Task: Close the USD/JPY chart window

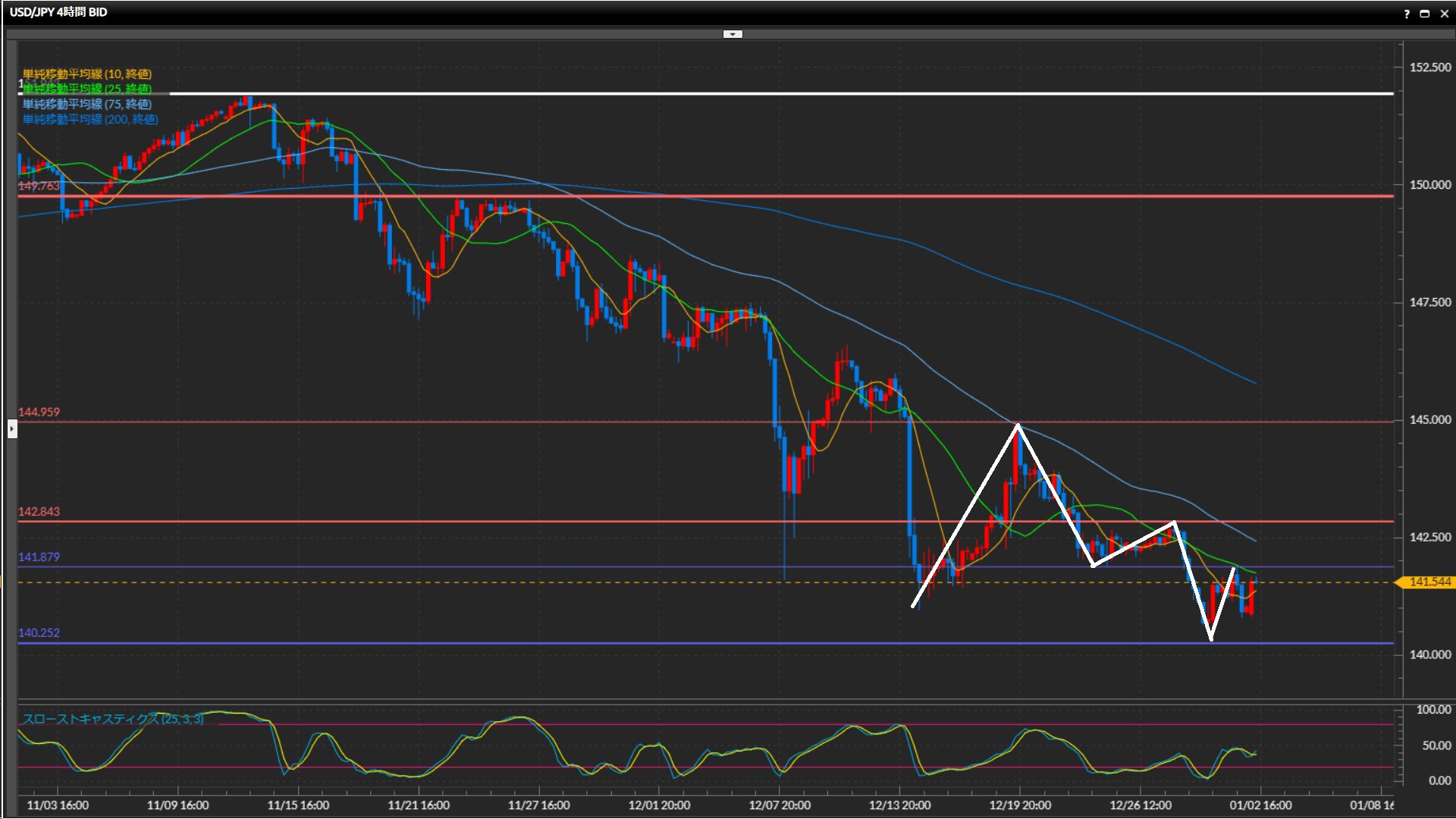Action: (1444, 14)
